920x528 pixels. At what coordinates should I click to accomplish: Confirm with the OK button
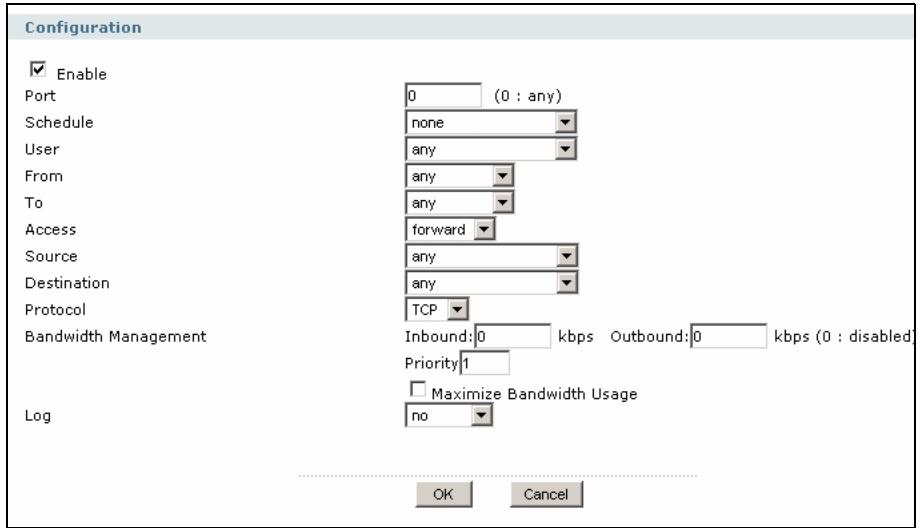point(444,495)
